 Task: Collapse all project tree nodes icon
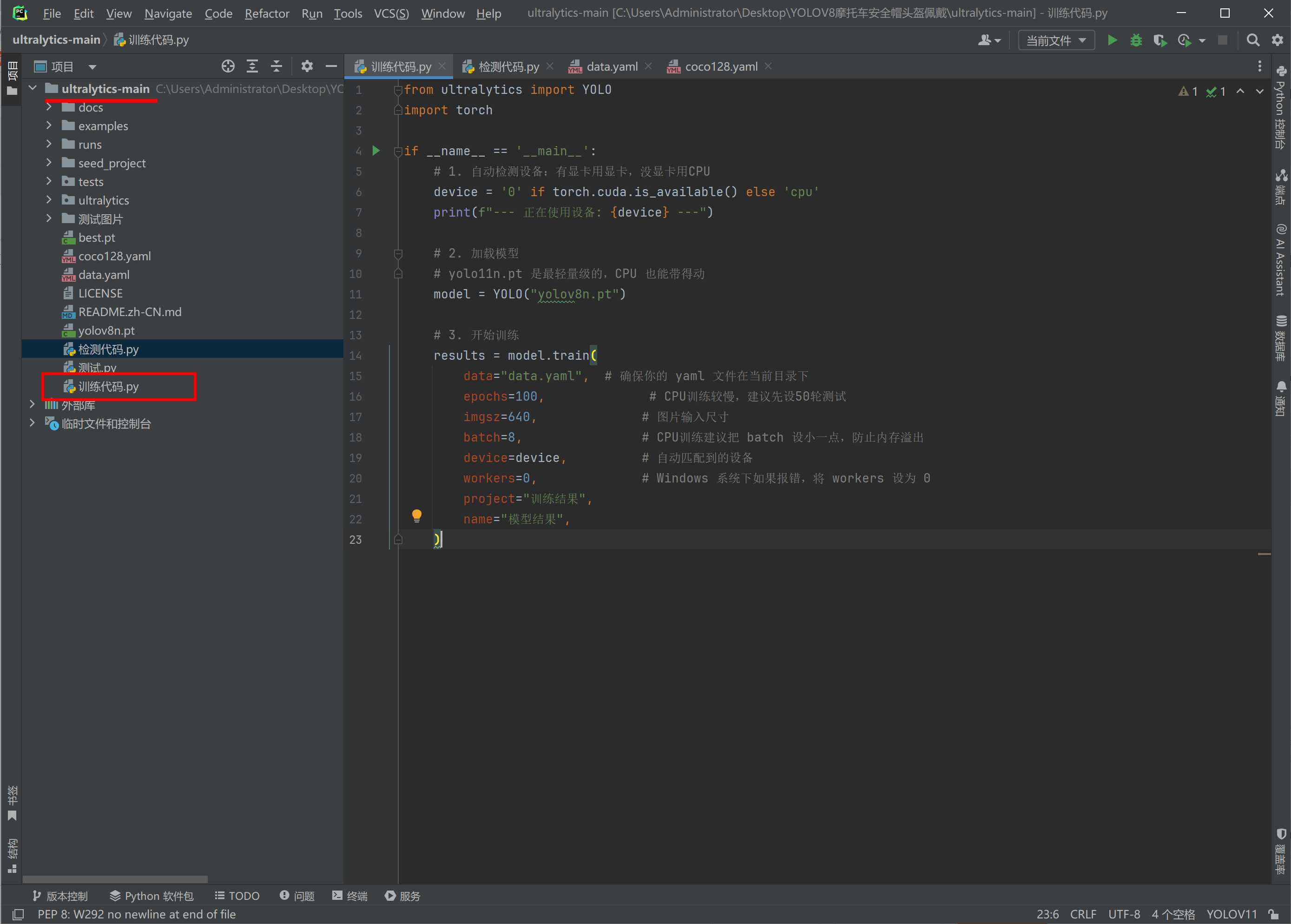(x=277, y=66)
